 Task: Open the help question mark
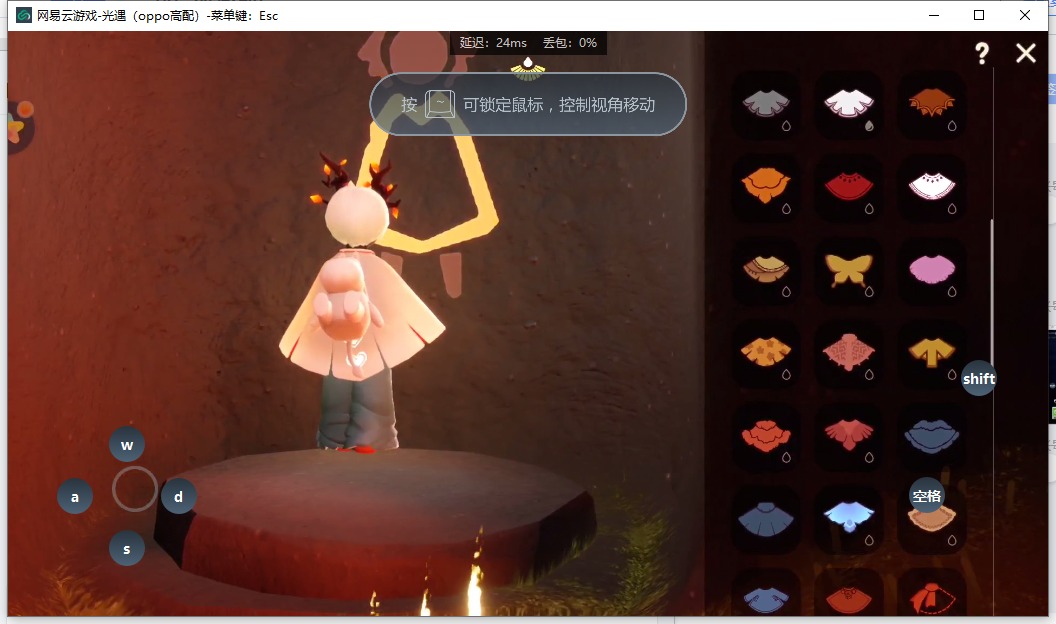pos(982,53)
